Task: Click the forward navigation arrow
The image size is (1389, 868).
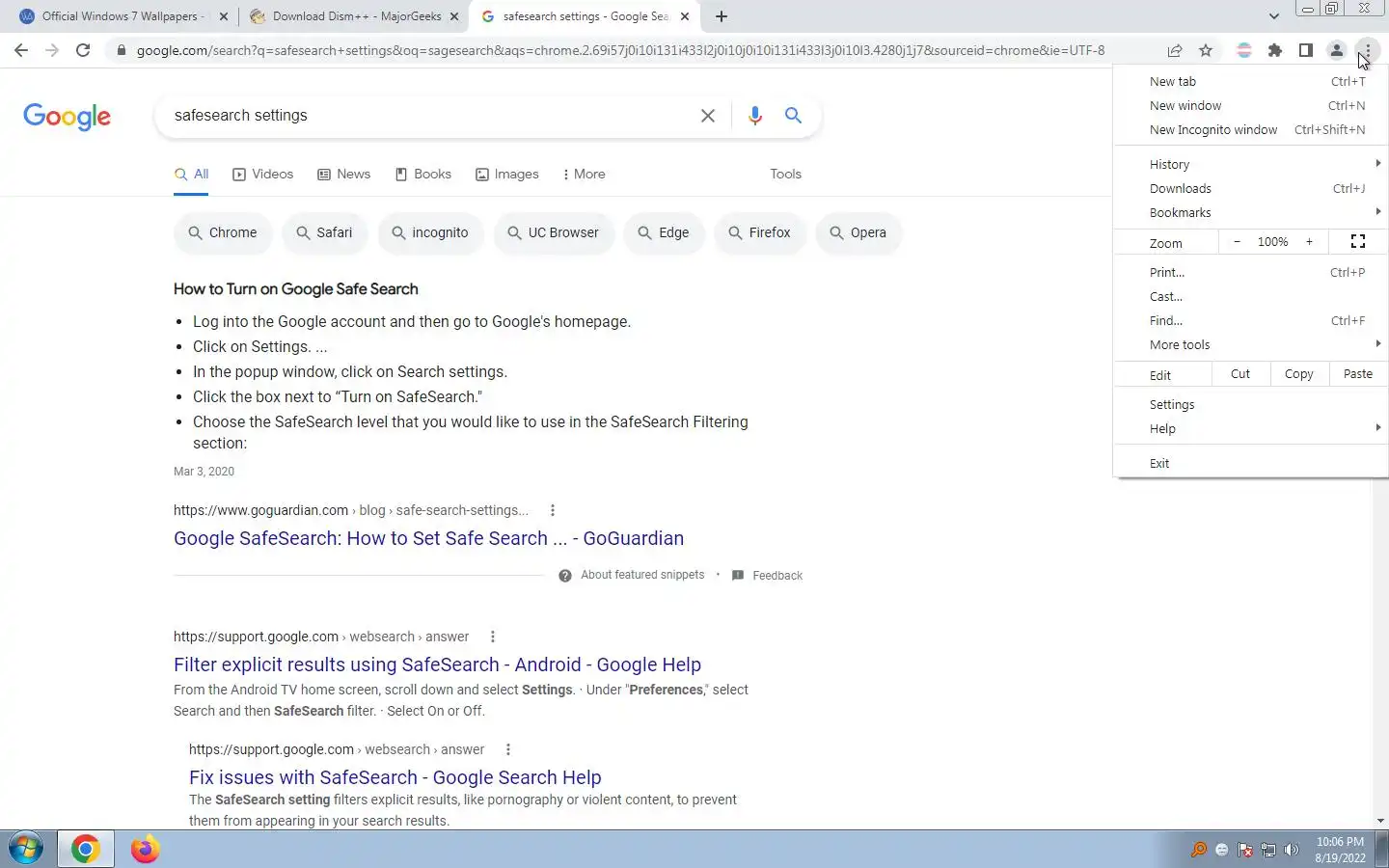Action: click(x=52, y=50)
